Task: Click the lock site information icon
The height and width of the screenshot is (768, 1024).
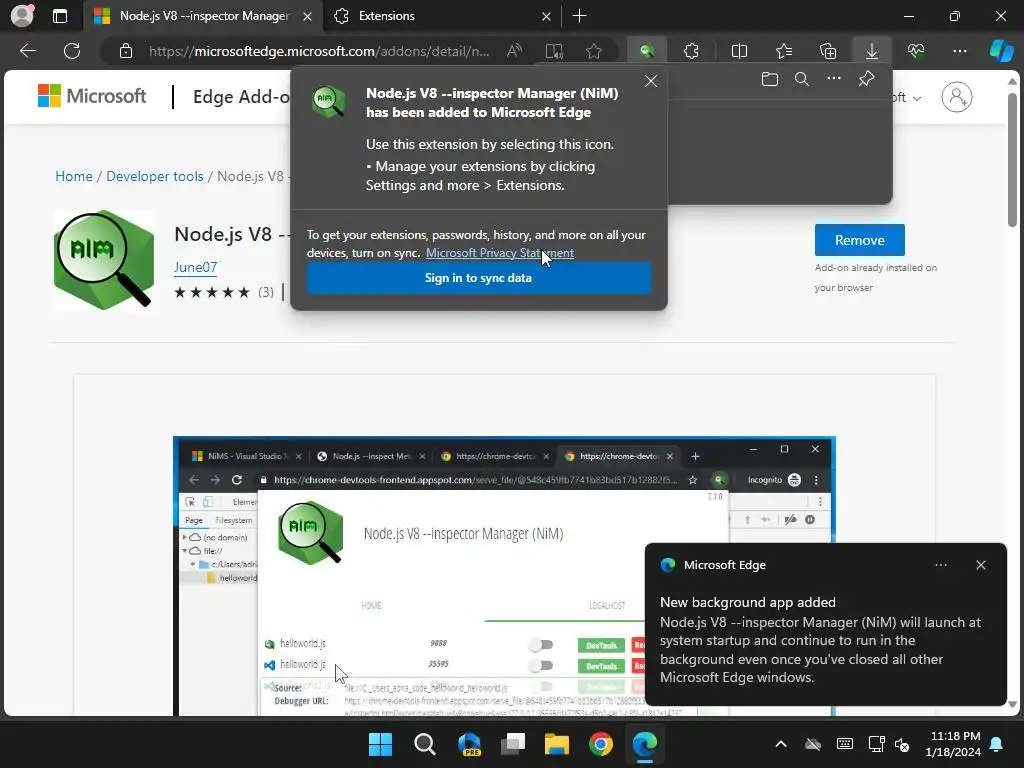Action: click(x=126, y=51)
